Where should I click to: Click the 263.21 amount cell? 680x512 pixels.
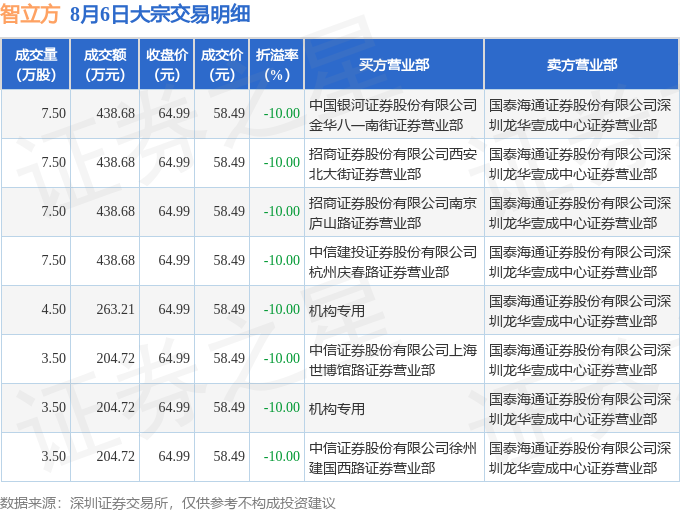[x=115, y=310]
